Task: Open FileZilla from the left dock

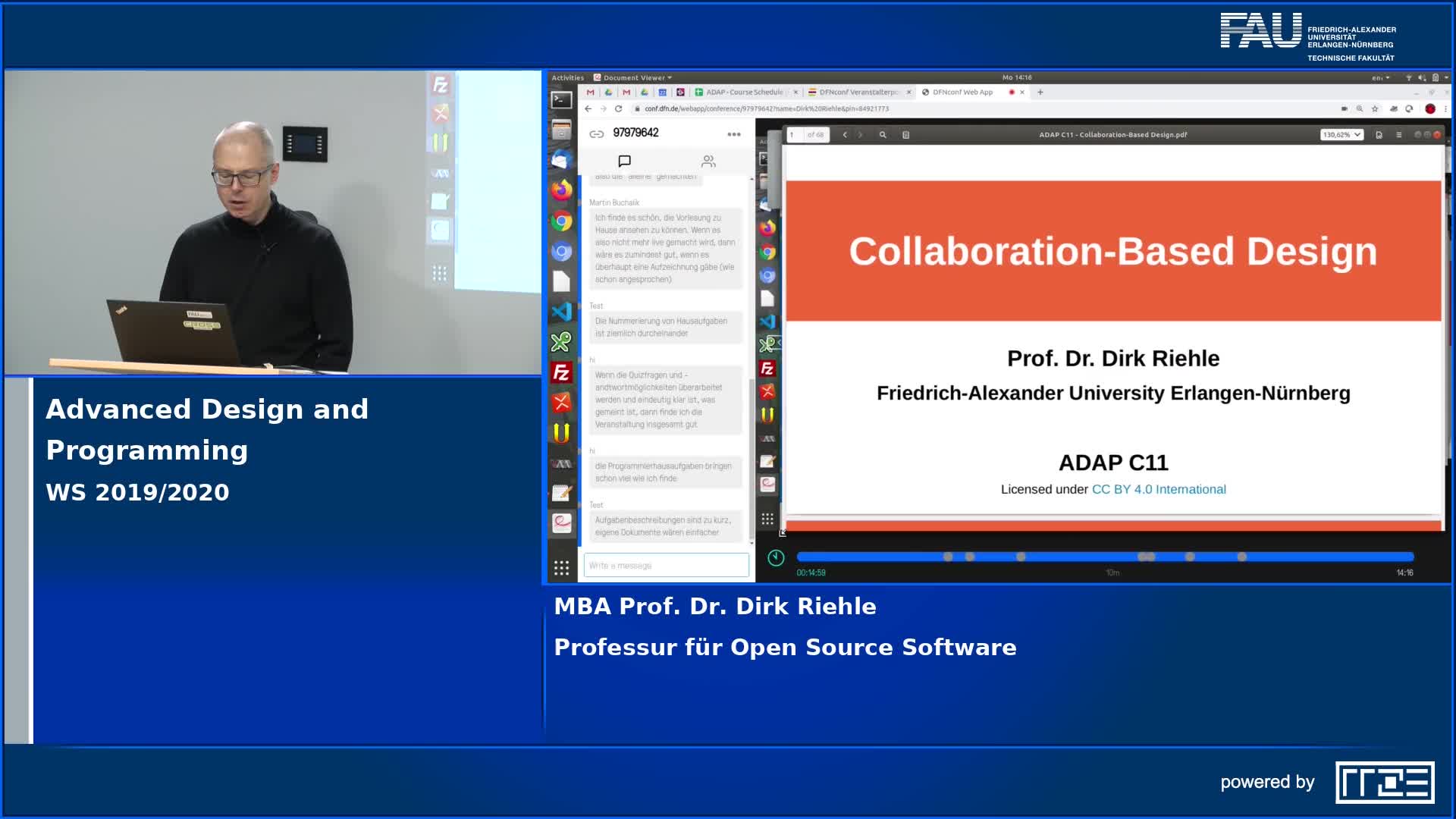Action: pyautogui.click(x=561, y=372)
